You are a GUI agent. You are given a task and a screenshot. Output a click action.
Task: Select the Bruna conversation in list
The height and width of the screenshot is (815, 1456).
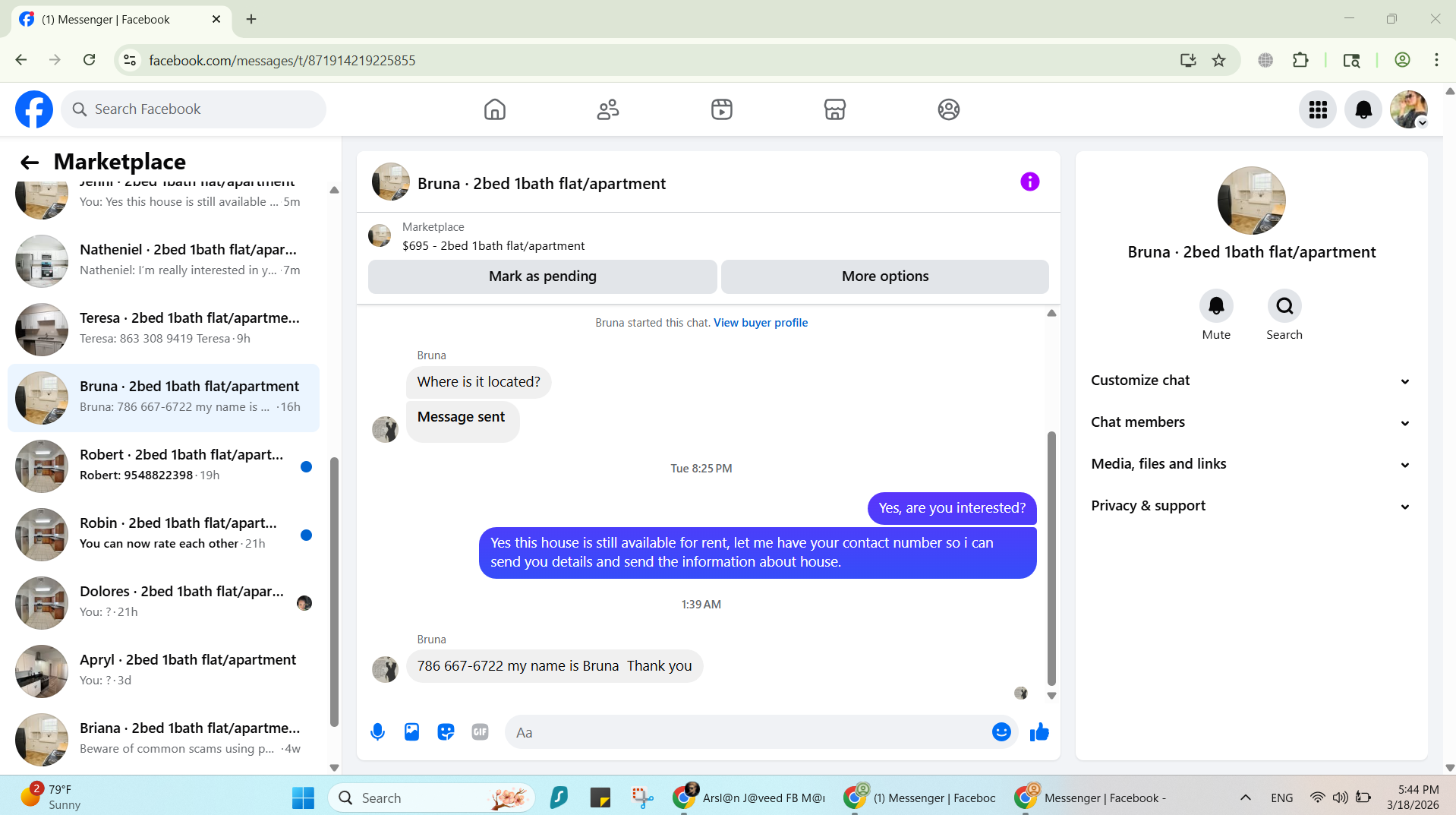click(x=163, y=397)
